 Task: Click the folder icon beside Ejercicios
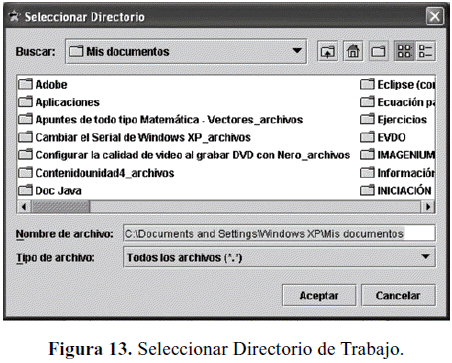(367, 119)
